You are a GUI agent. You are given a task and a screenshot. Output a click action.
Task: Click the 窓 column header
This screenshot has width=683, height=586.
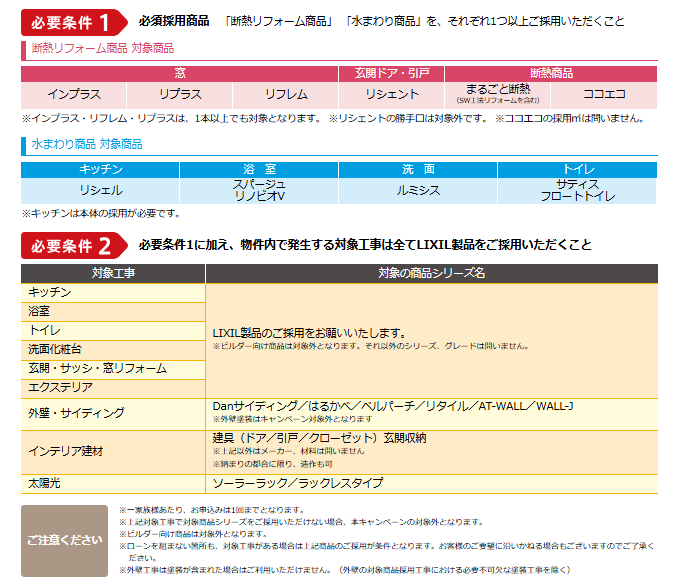point(179,73)
